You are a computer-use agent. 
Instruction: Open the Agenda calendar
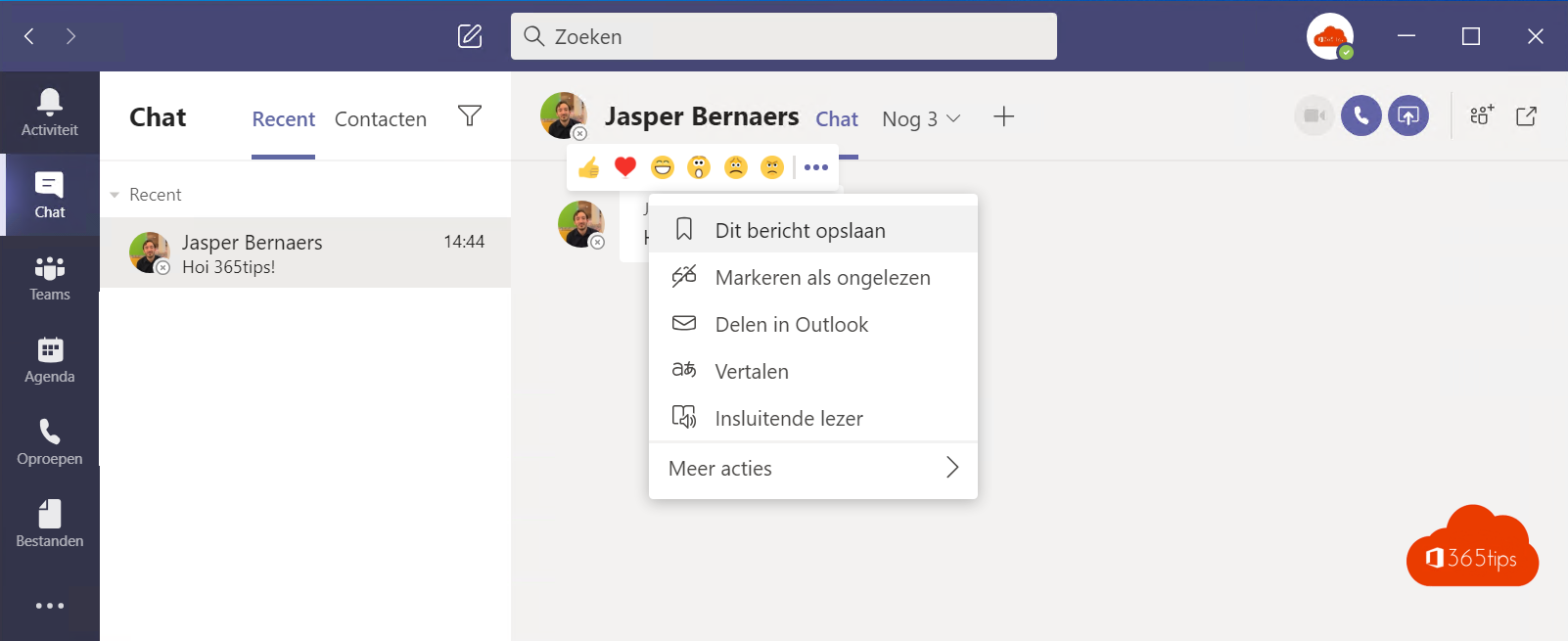click(x=50, y=359)
